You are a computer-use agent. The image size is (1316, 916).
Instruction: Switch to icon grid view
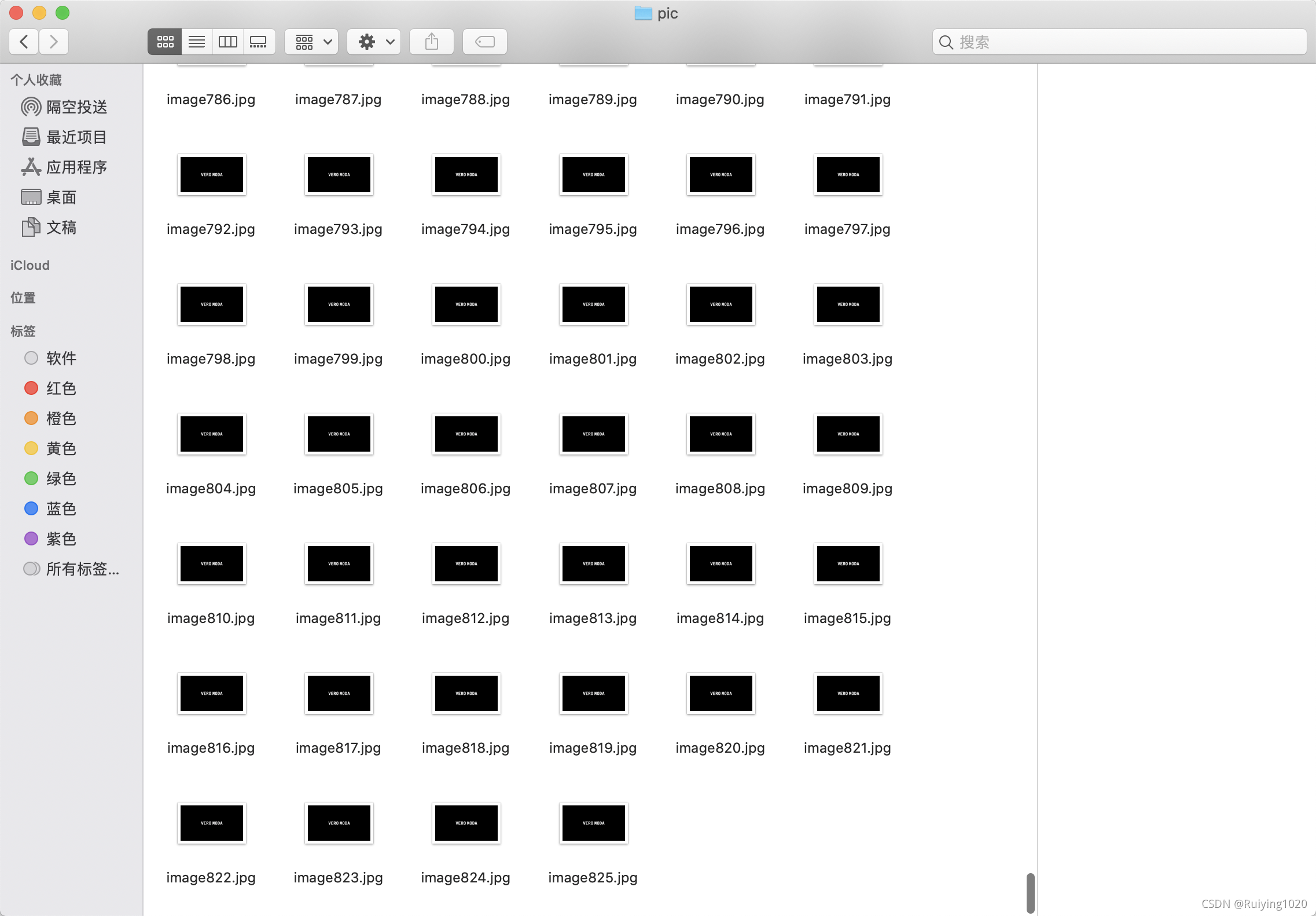coord(165,42)
